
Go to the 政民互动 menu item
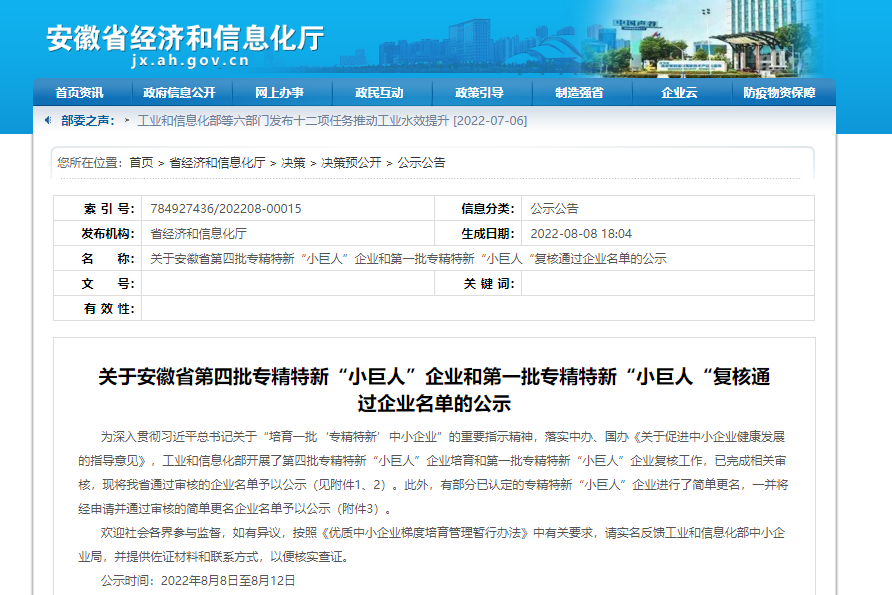pyautogui.click(x=379, y=93)
